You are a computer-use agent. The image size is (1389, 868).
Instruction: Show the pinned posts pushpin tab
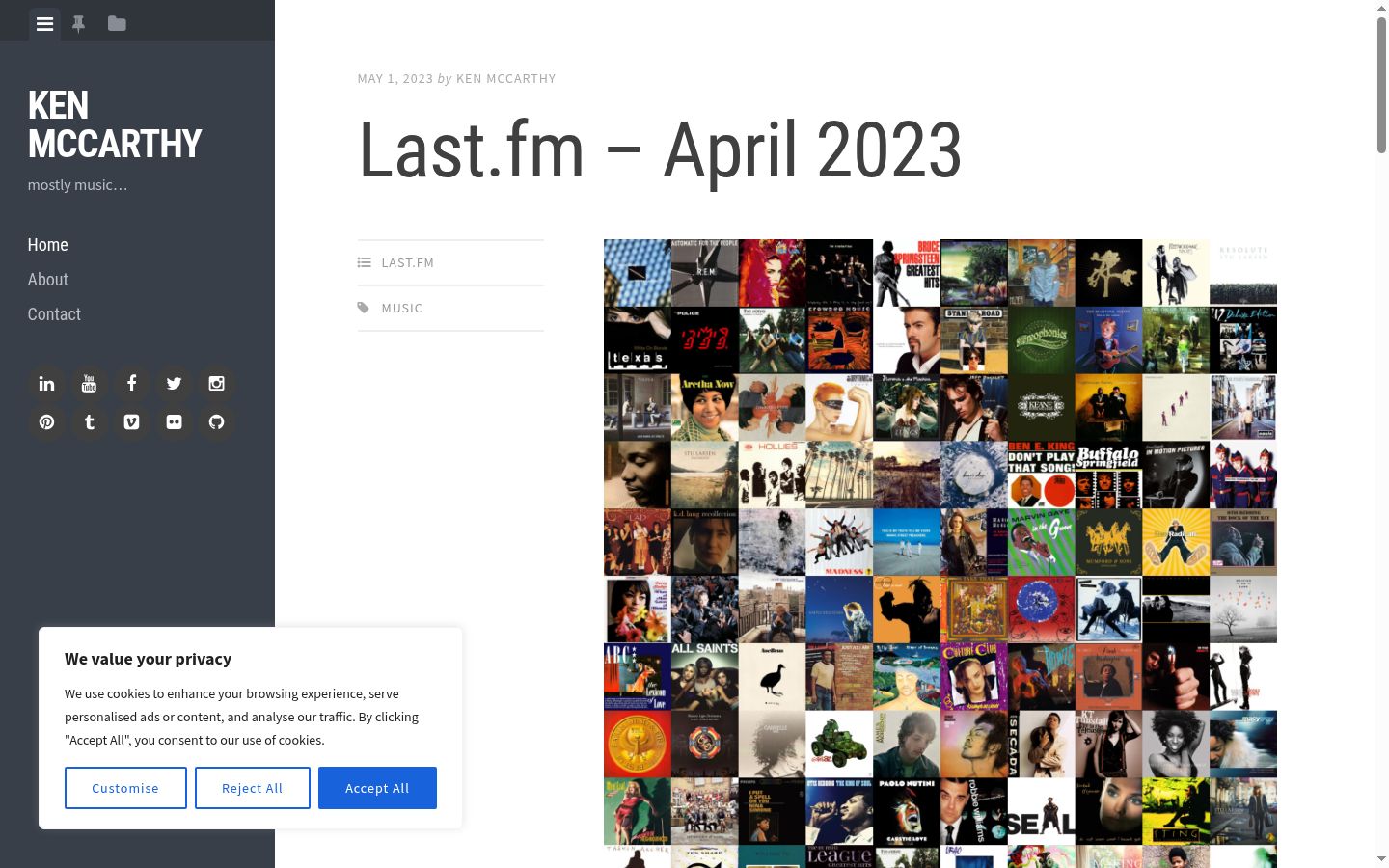(79, 24)
